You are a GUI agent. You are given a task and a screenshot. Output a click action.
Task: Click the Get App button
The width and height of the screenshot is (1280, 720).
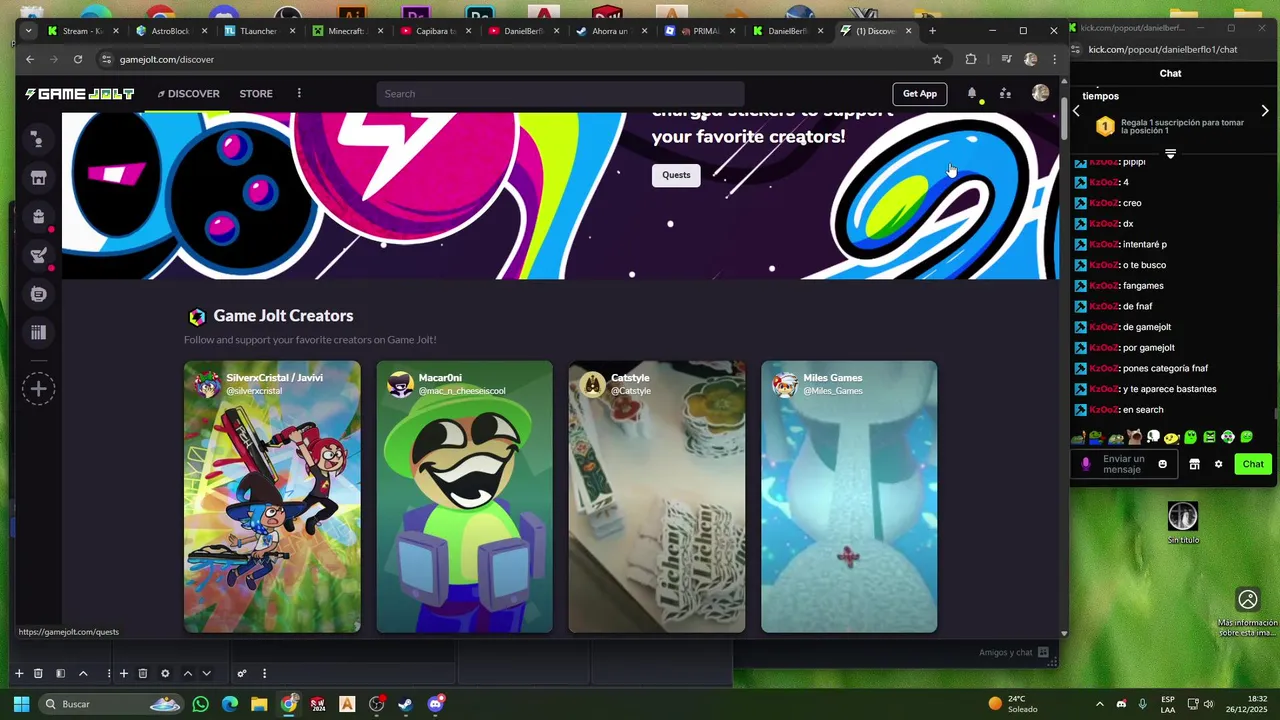click(x=920, y=94)
